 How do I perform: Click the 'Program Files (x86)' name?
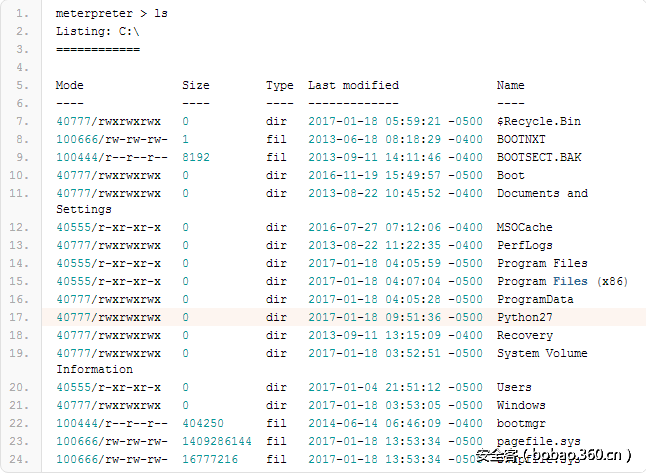point(562,281)
